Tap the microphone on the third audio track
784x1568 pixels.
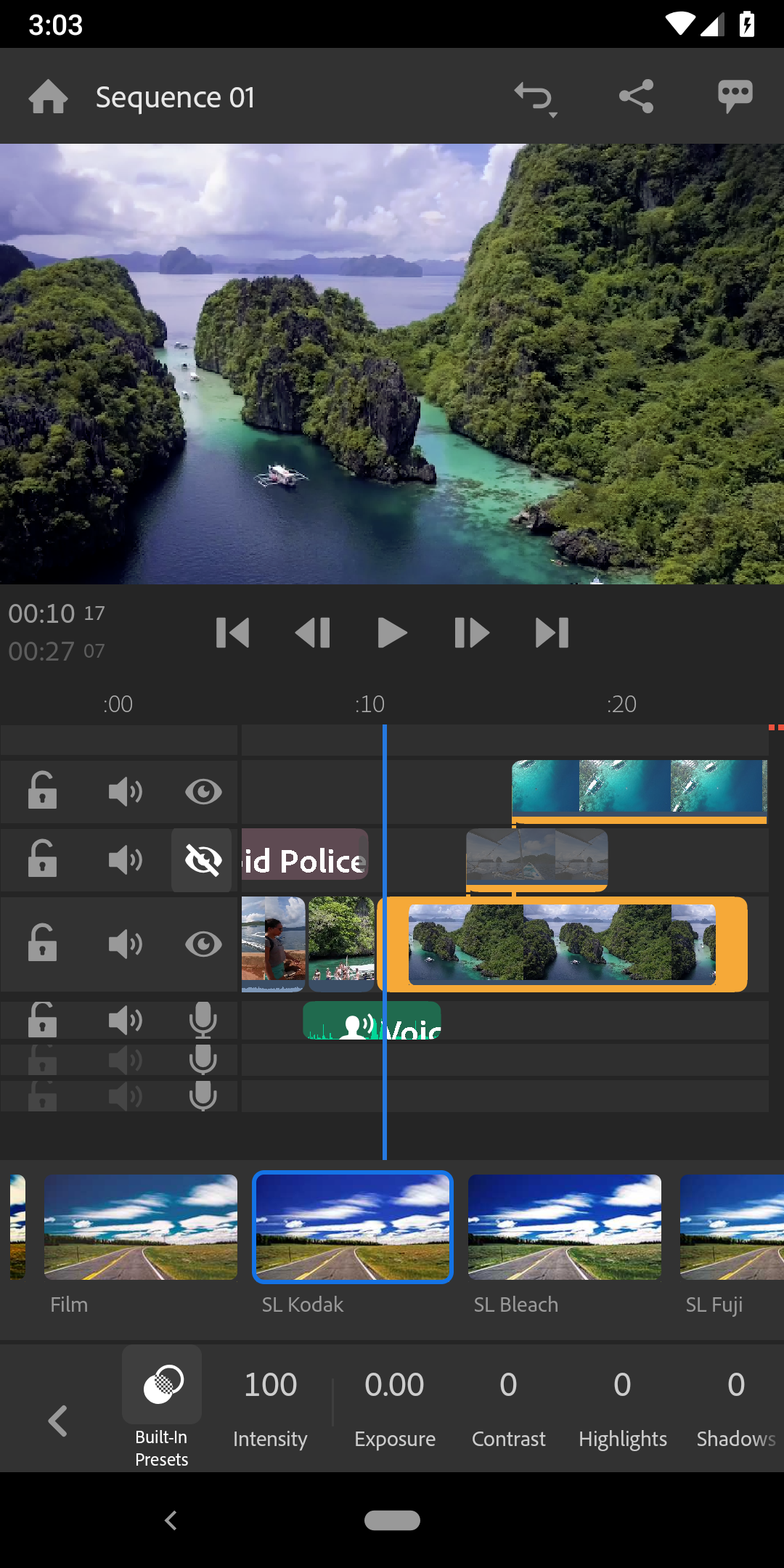point(203,1096)
